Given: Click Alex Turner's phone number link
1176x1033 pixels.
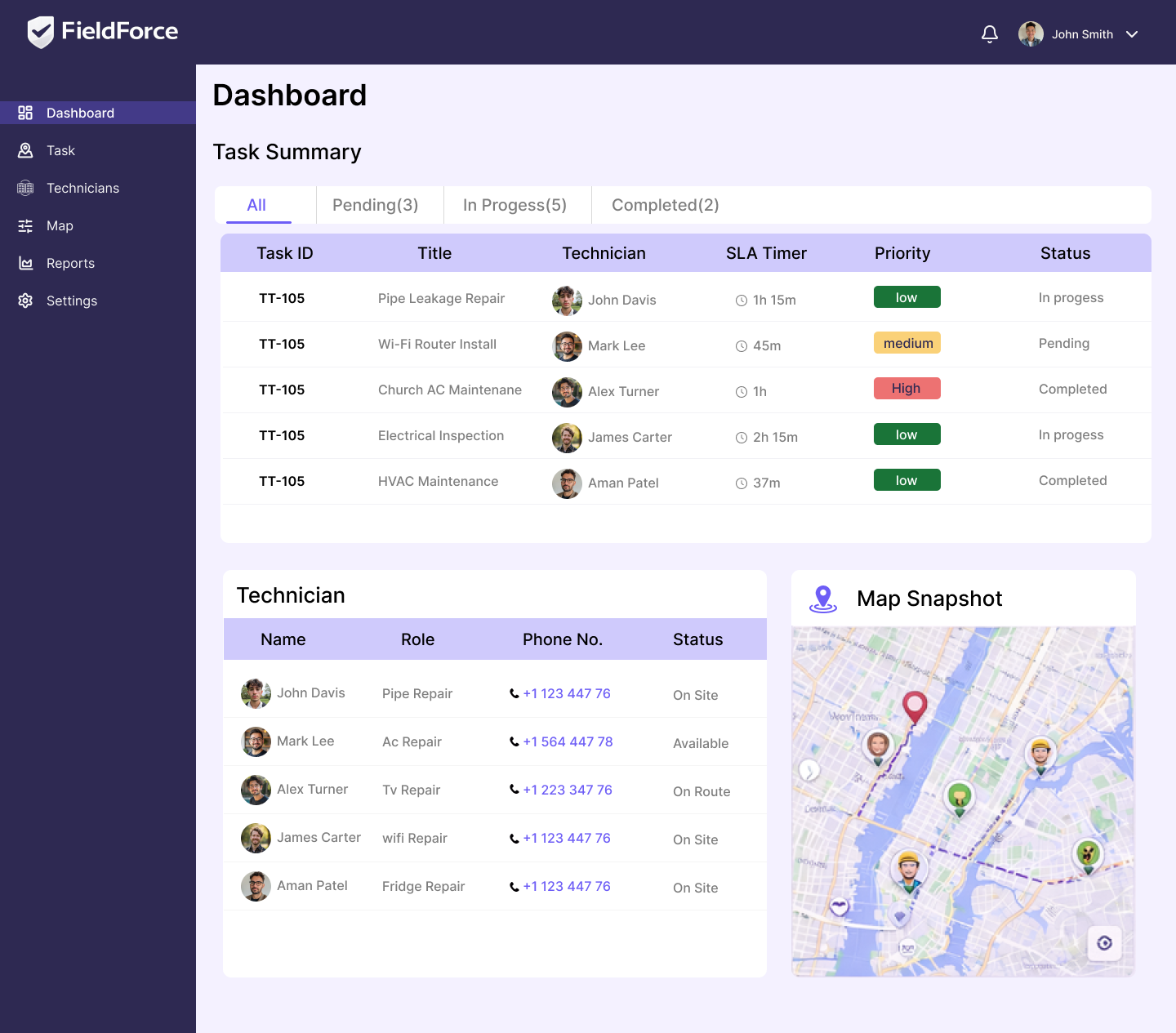Looking at the screenshot, I should (568, 790).
